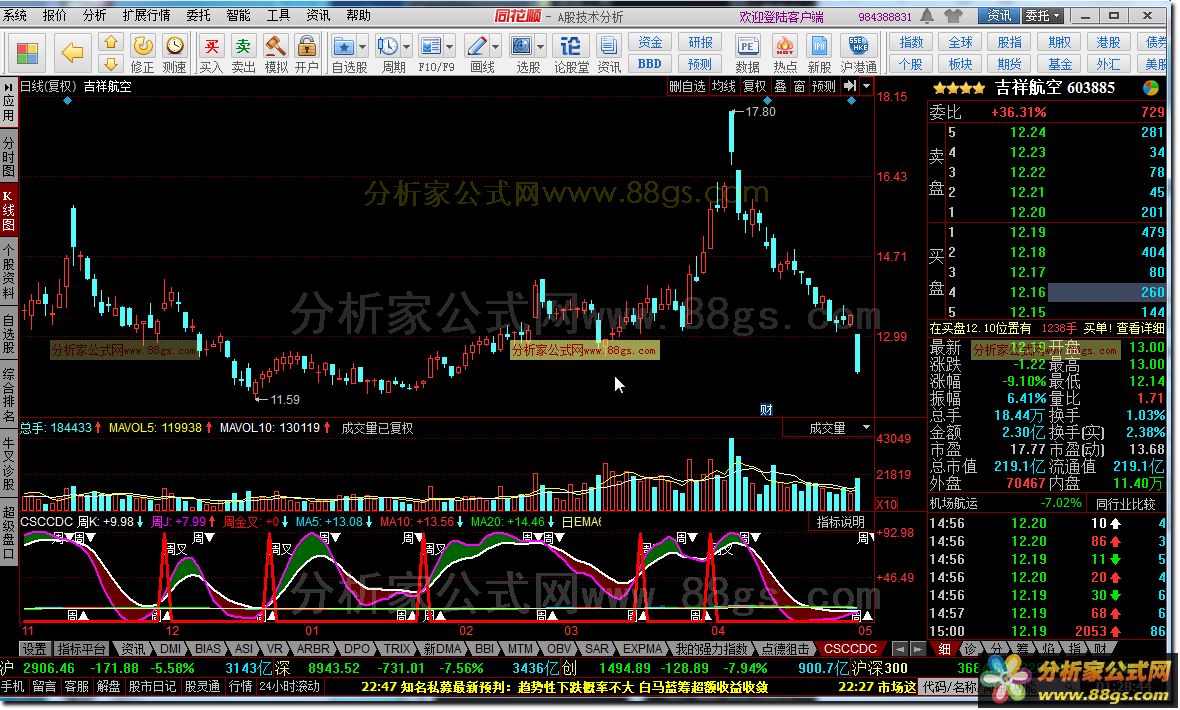Open the F10/F9 dropdown arrow

point(450,47)
